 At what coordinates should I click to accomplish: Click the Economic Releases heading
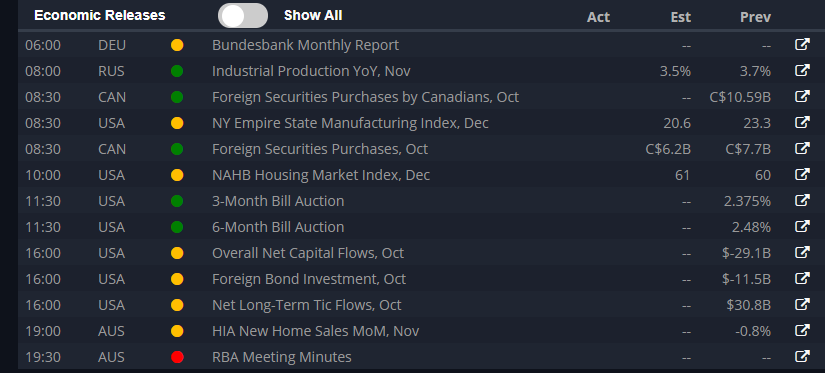coord(99,15)
